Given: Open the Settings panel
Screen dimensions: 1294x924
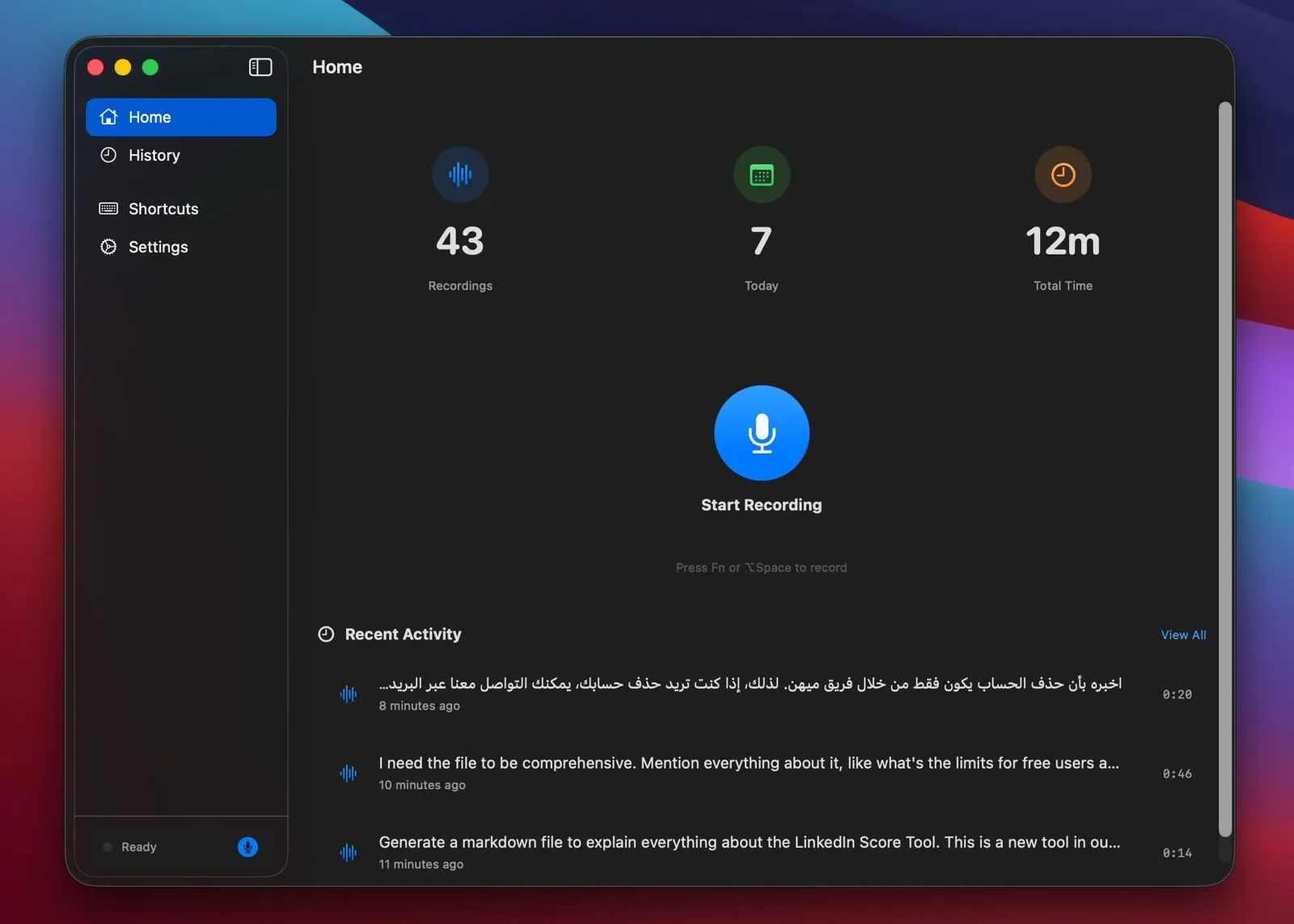Looking at the screenshot, I should tap(157, 247).
